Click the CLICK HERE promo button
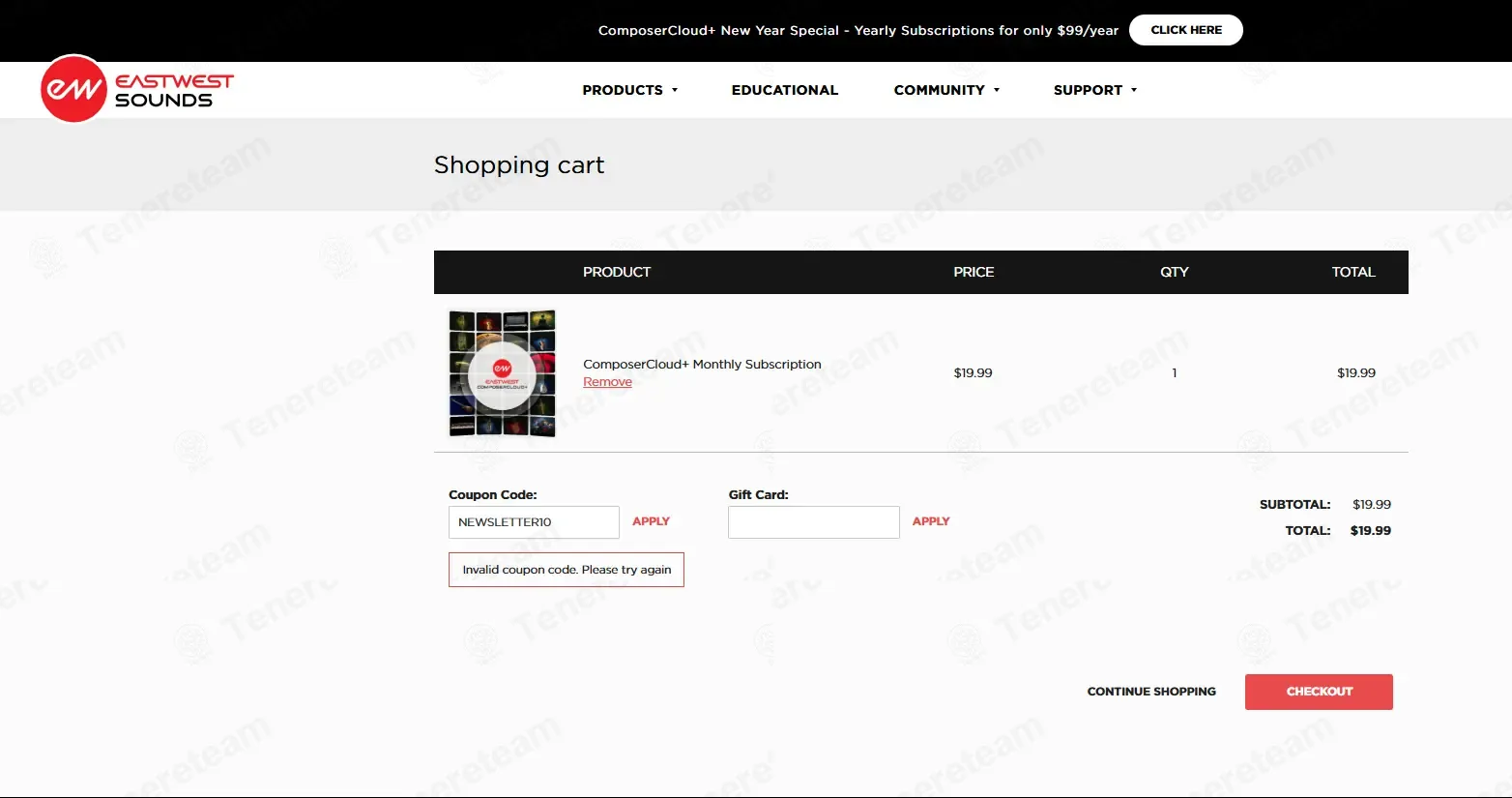Screen dimensions: 1512x798 (1185, 30)
